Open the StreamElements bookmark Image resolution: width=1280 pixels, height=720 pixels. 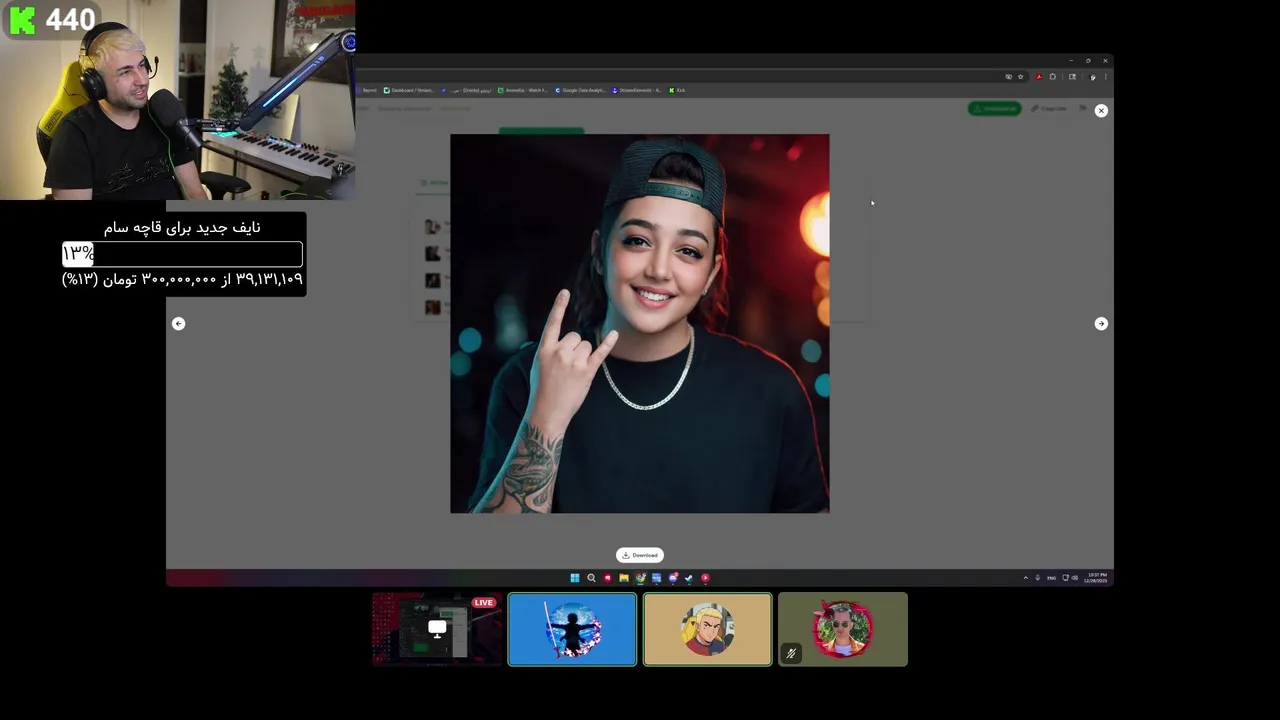pyautogui.click(x=635, y=90)
